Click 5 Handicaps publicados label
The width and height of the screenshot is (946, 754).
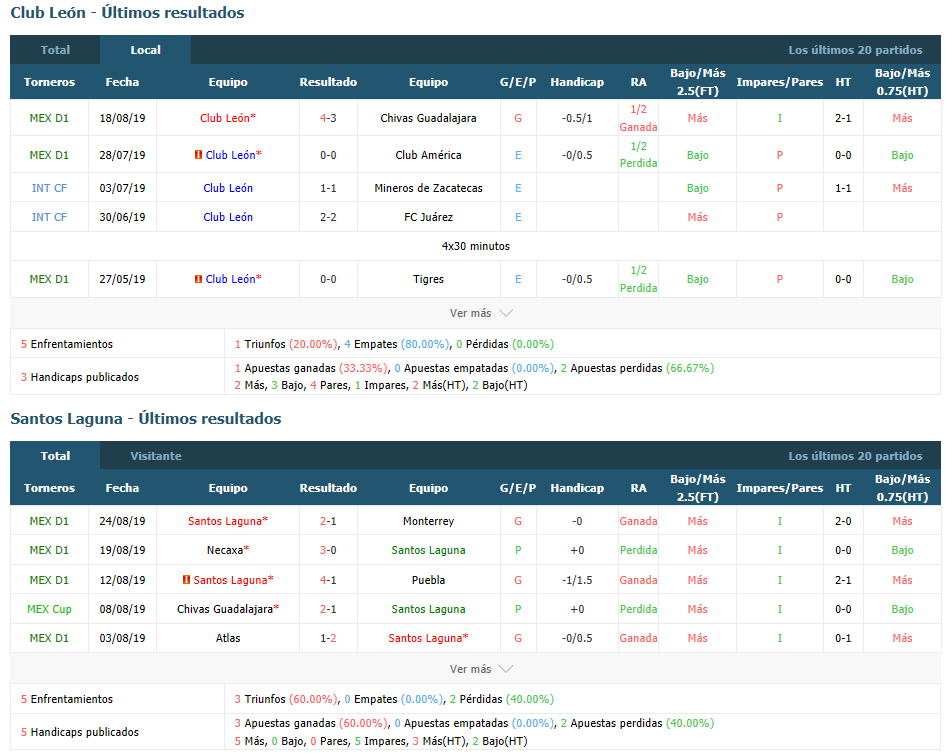pos(80,732)
